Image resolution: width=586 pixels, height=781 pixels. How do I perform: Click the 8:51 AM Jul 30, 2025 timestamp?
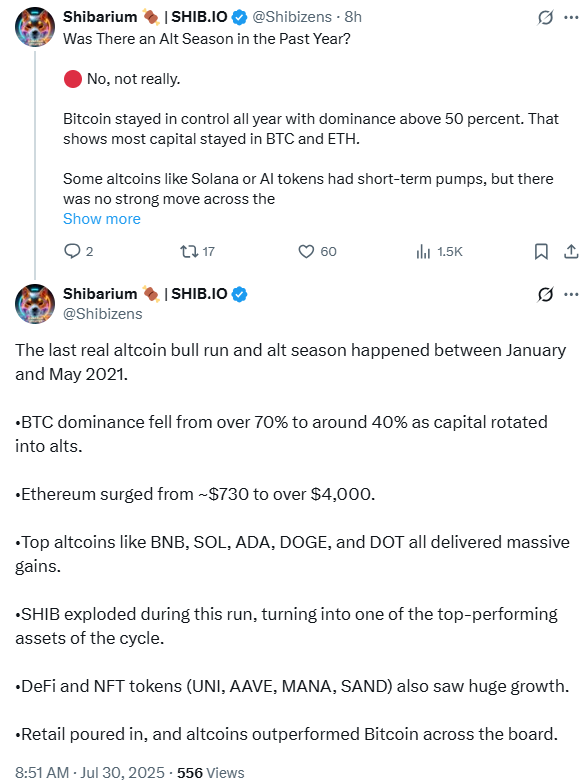(90, 772)
